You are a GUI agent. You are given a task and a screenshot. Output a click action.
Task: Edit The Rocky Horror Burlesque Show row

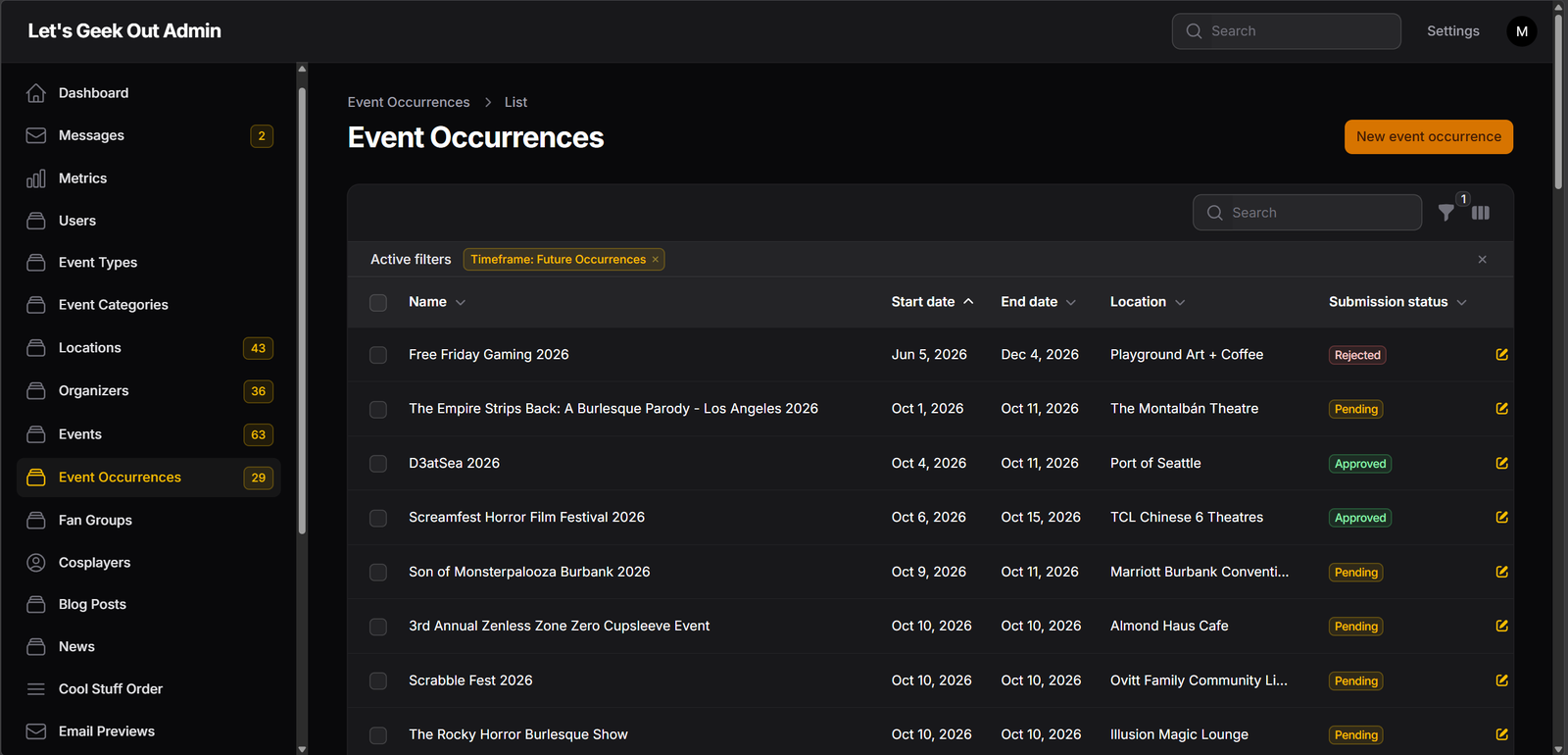[1501, 734]
